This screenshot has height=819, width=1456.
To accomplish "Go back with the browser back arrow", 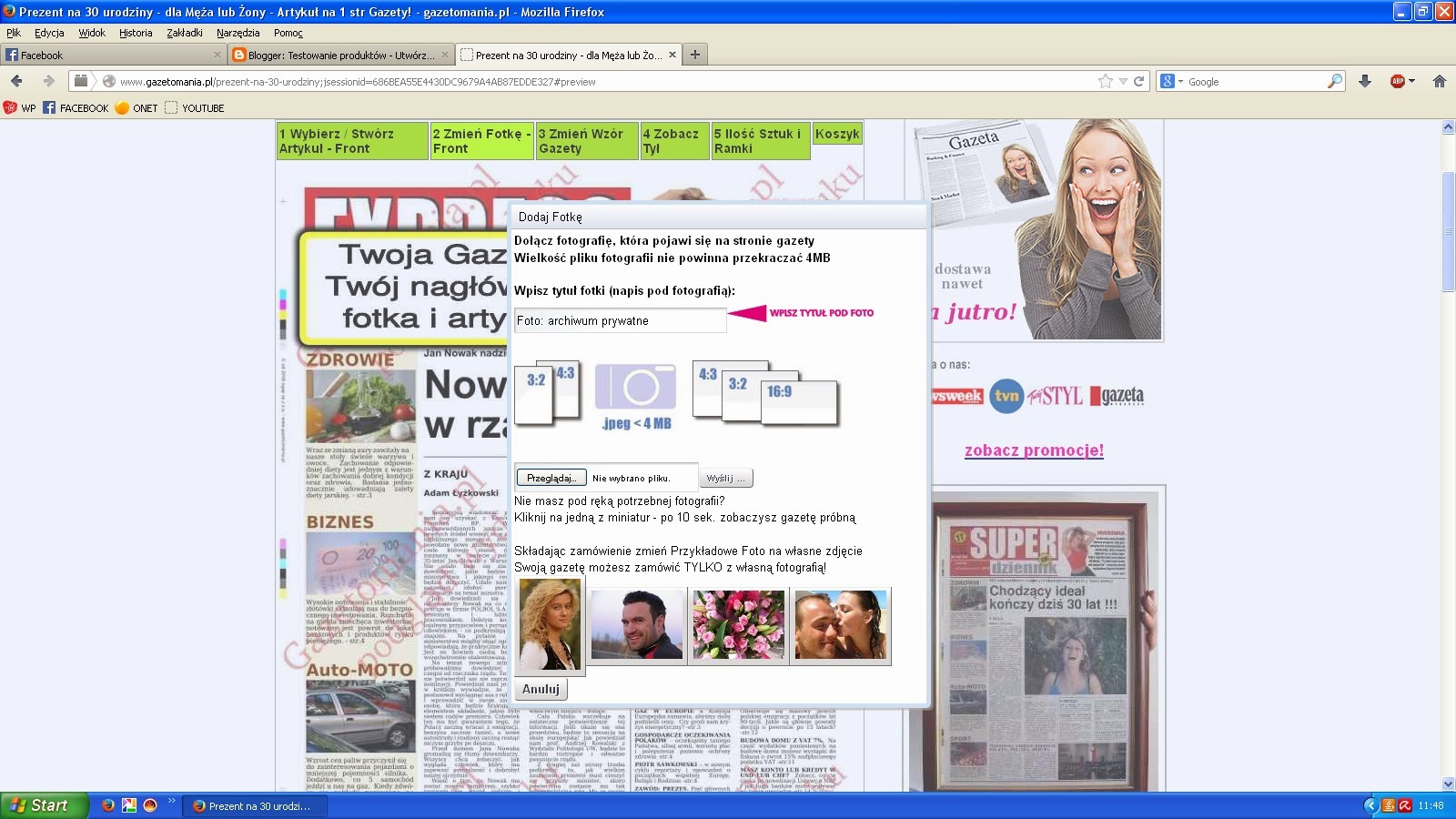I will click(x=16, y=81).
